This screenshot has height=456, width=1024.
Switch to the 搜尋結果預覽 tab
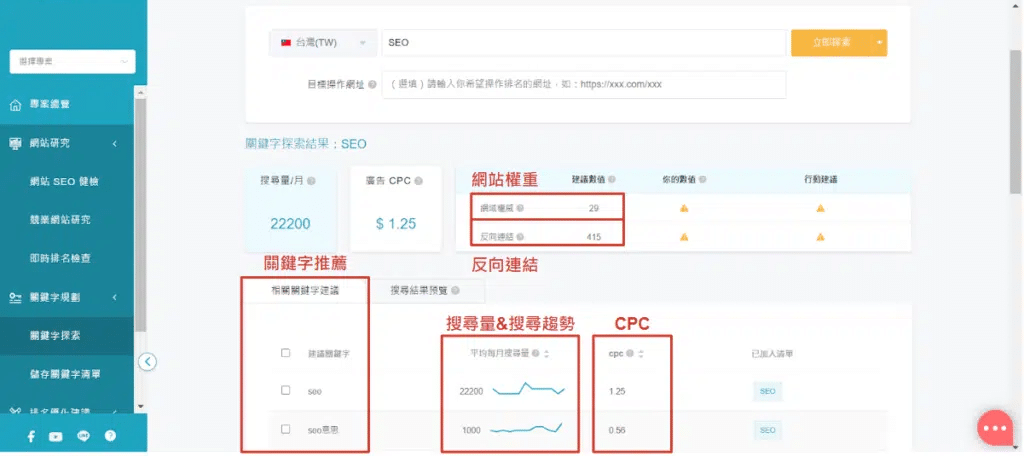(425, 290)
